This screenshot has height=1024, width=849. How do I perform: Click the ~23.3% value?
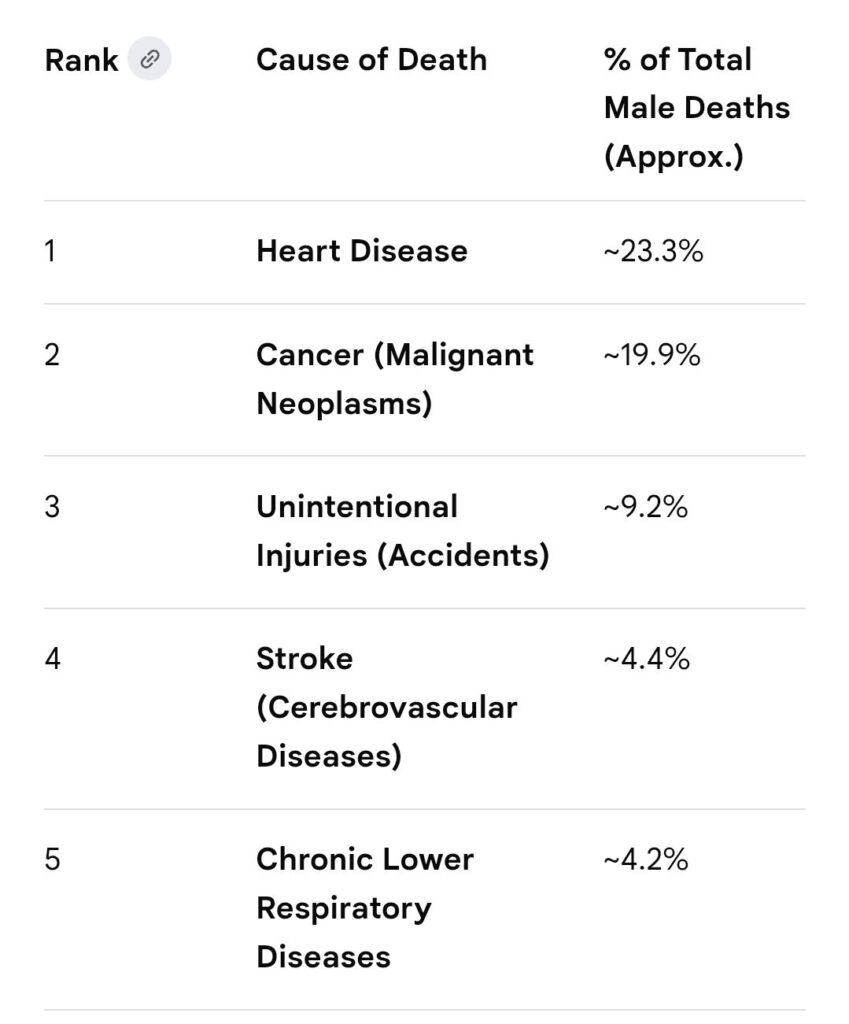coord(653,250)
